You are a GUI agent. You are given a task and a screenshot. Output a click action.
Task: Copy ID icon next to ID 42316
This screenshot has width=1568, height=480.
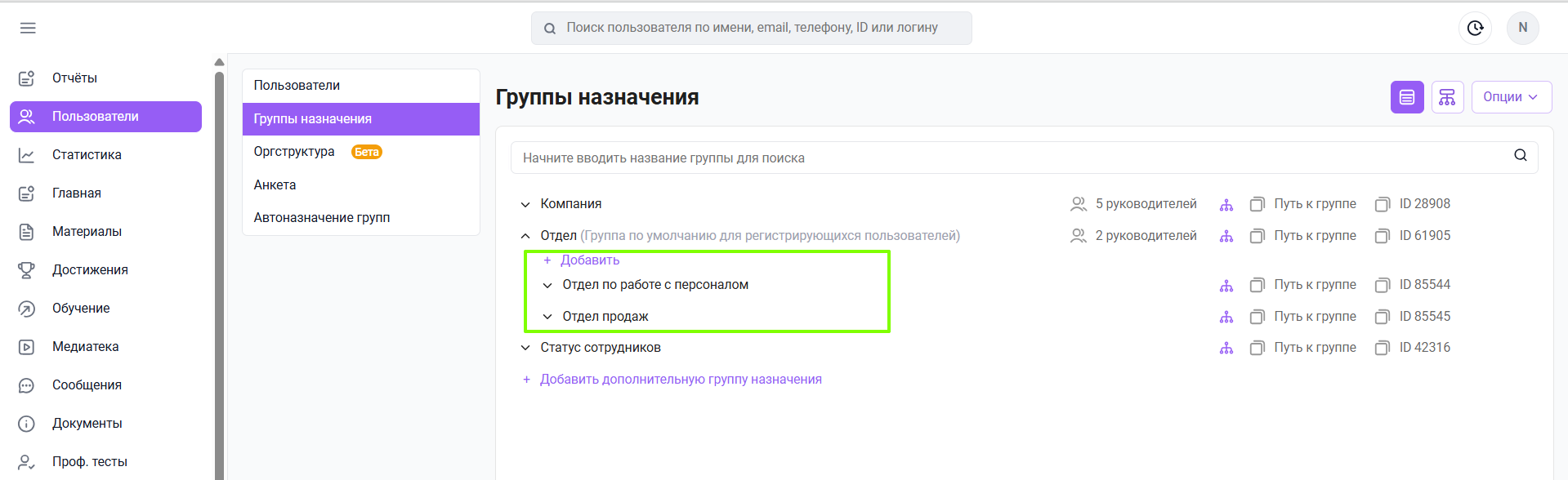tap(1383, 348)
